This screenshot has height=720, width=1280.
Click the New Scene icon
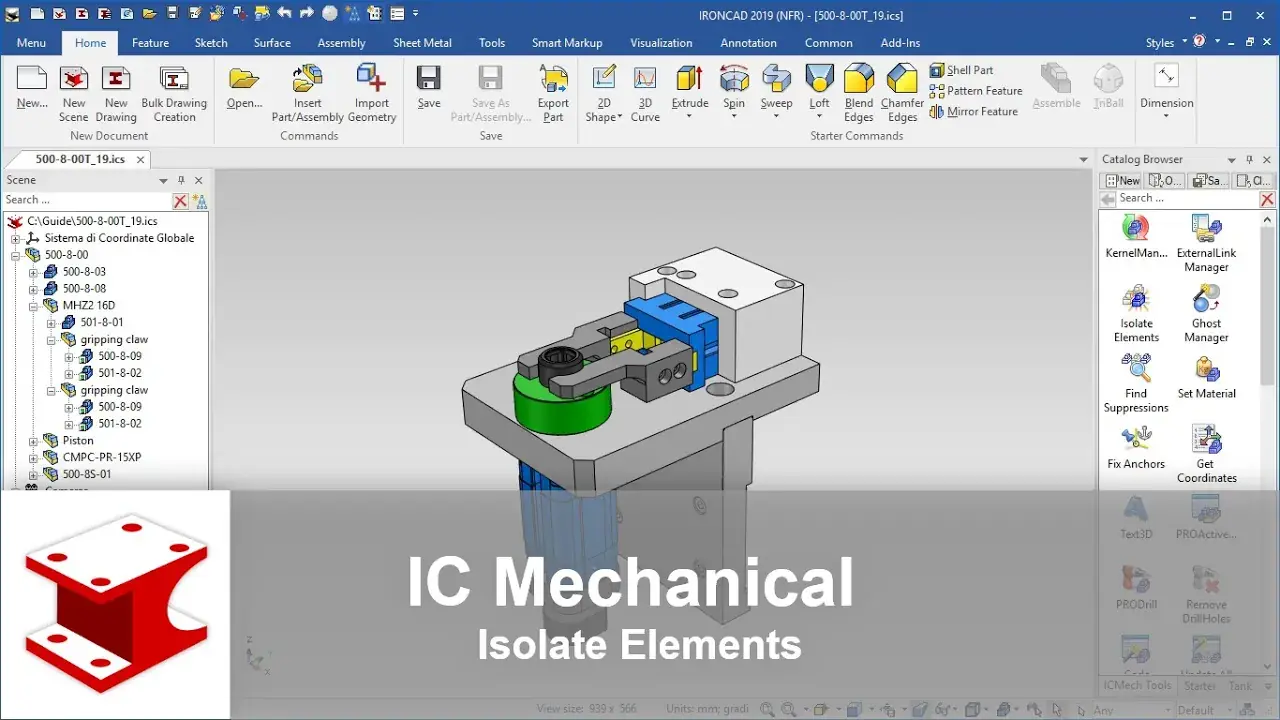[x=74, y=79]
